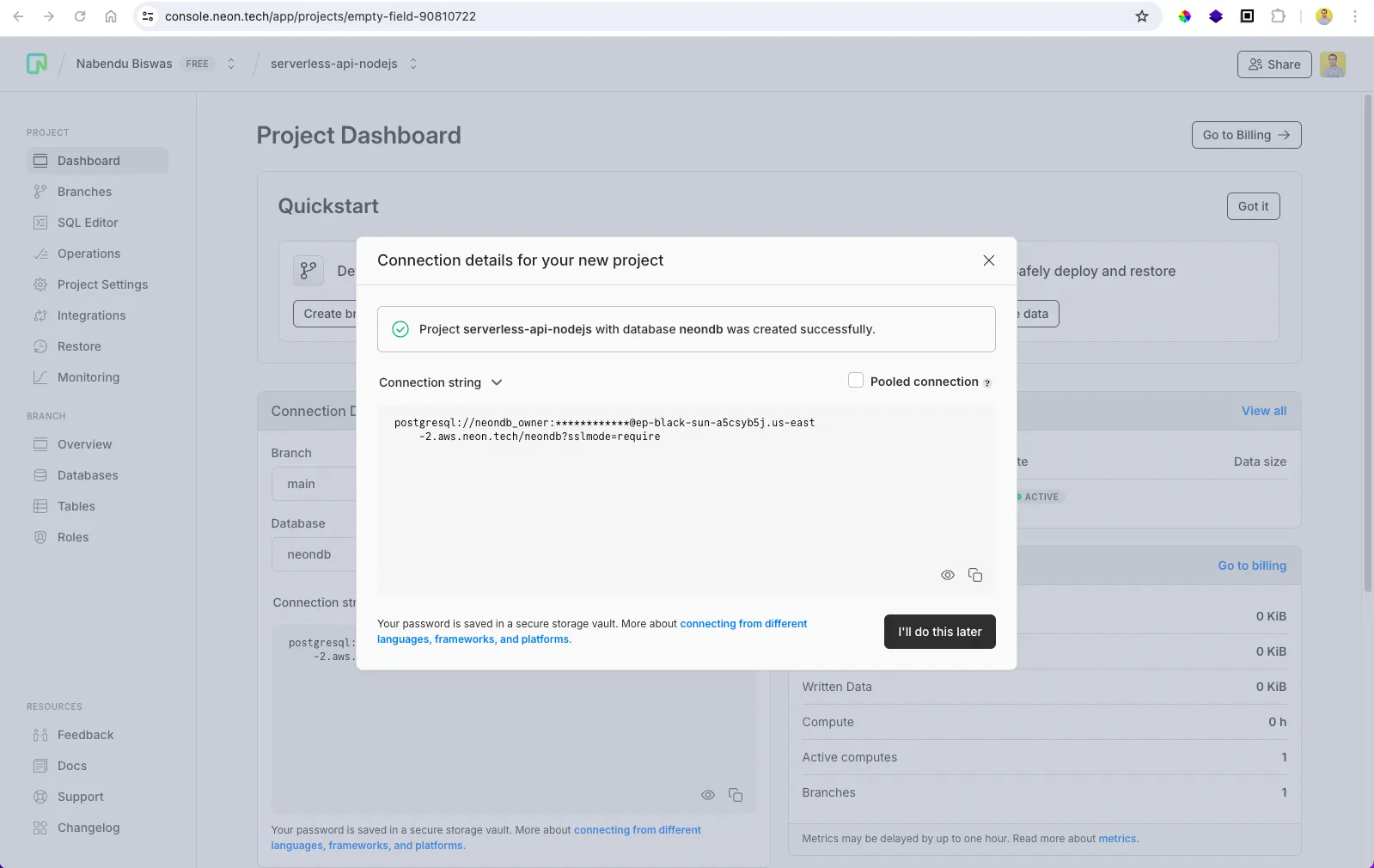Click the Changelog icon
Image resolution: width=1374 pixels, height=868 pixels.
pos(40,828)
